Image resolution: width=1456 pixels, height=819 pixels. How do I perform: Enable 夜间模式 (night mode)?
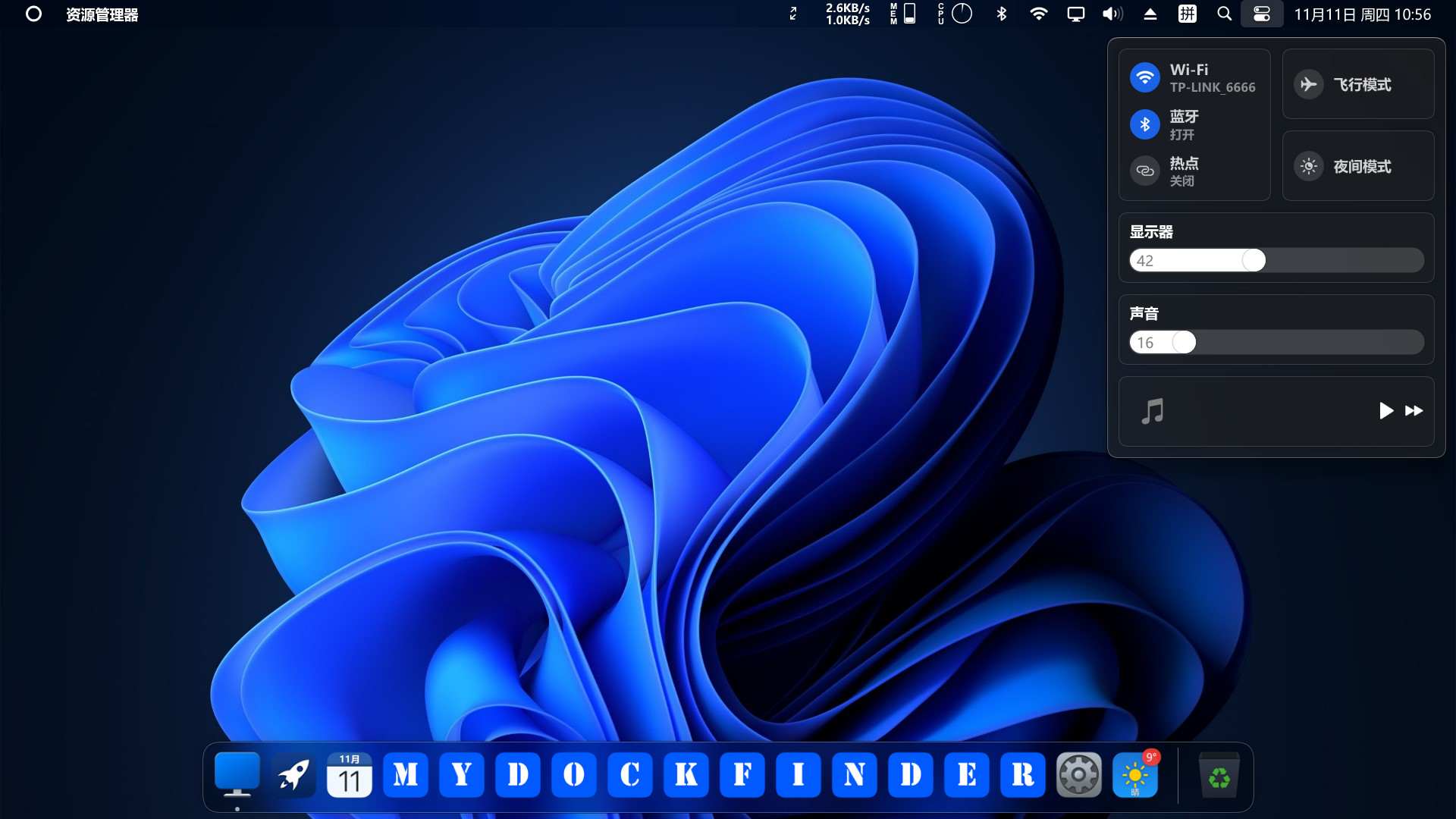pos(1357,166)
